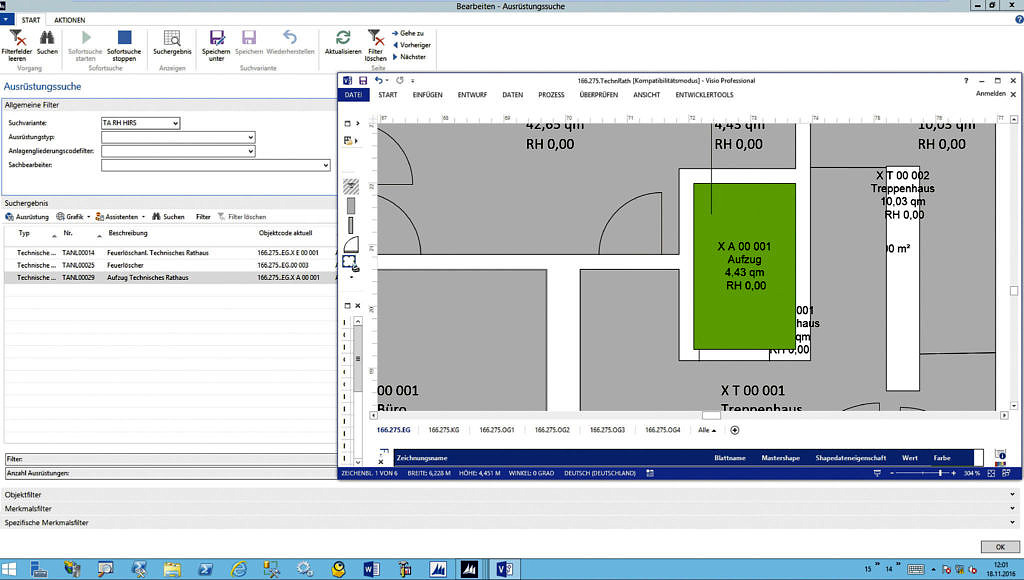
Task: Open Suchergebnis view from ribbon
Action: (172, 38)
